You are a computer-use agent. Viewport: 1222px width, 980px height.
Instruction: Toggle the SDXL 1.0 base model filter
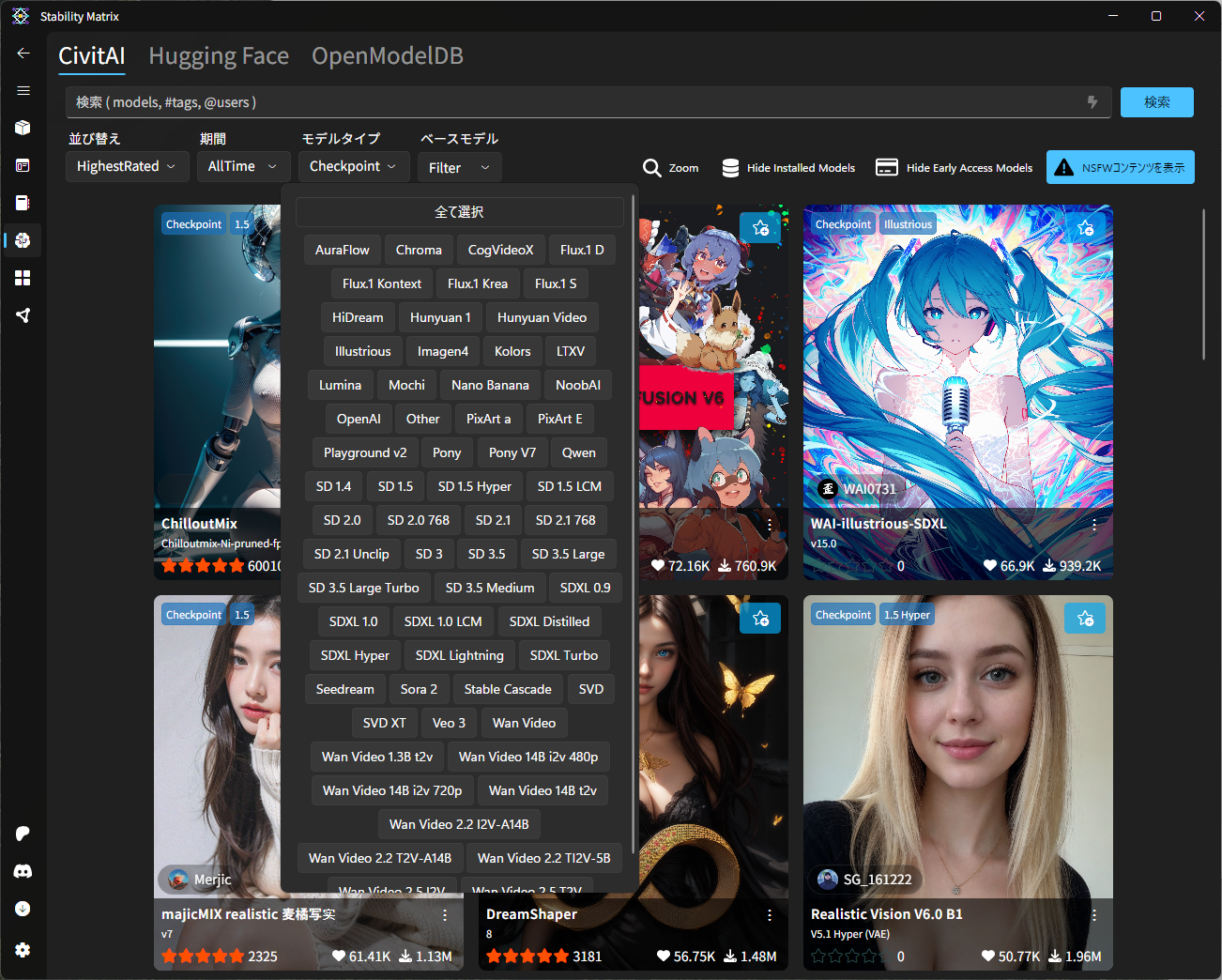353,621
